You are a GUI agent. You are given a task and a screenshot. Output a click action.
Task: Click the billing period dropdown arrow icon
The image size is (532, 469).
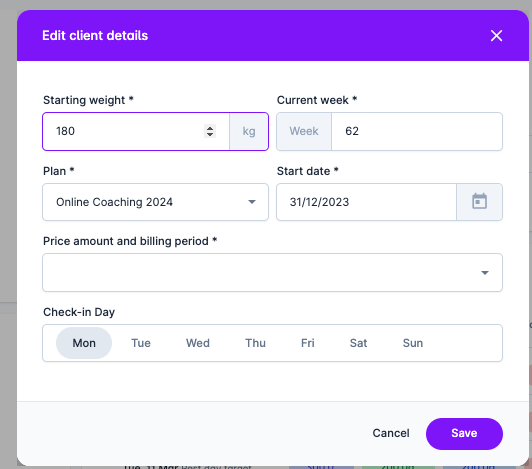pyautogui.click(x=485, y=273)
